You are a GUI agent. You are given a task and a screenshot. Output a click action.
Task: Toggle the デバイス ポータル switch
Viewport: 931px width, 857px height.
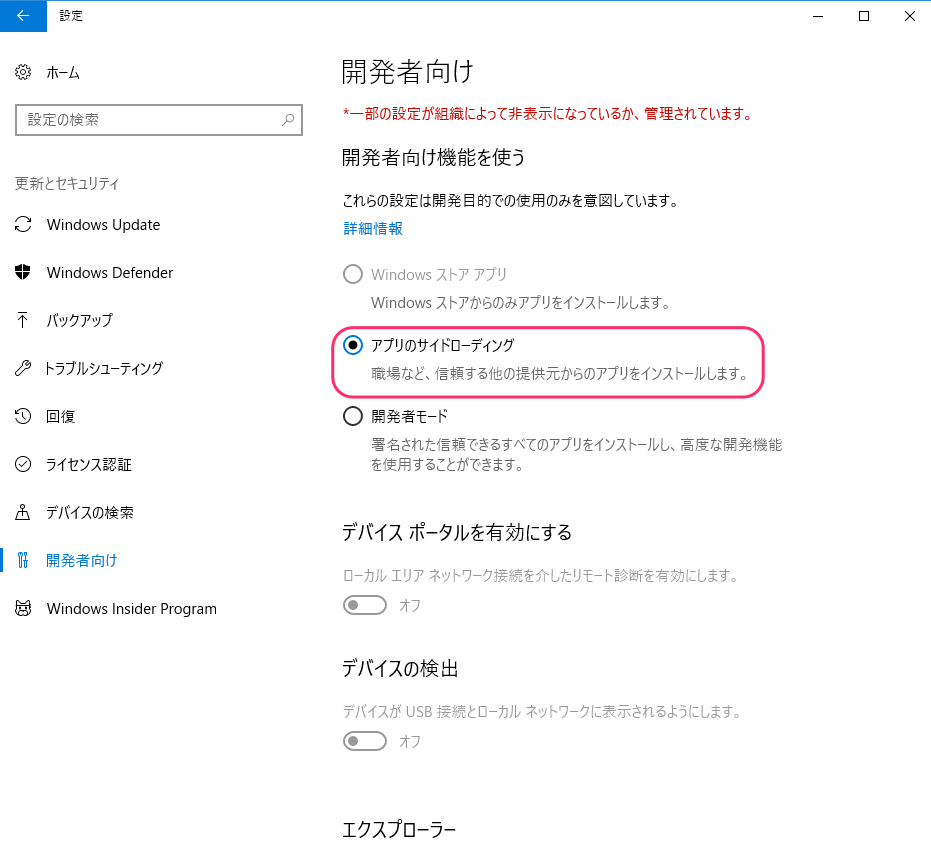[x=365, y=605]
